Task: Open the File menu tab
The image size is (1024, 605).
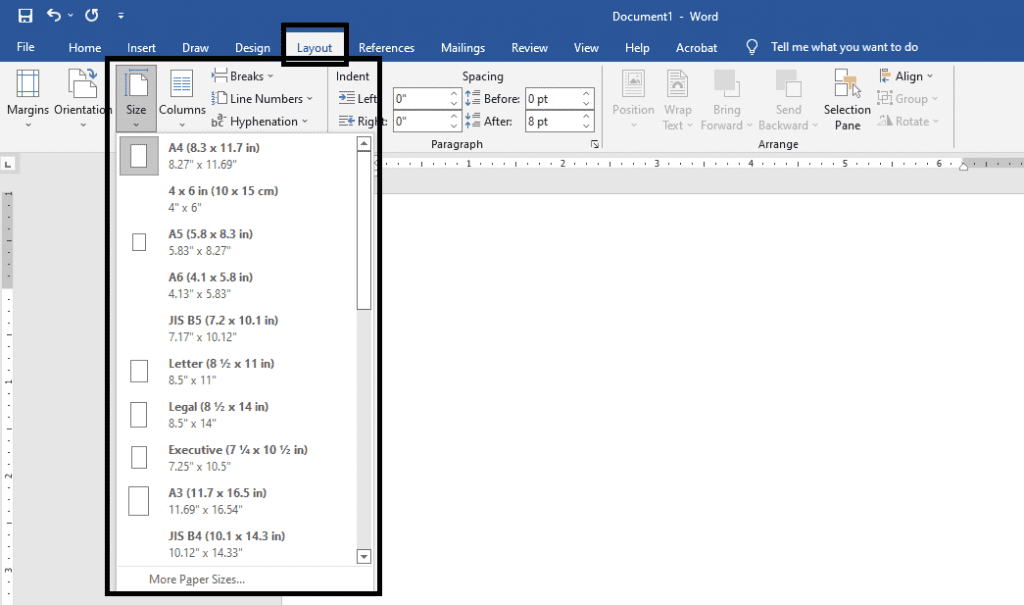Action: pyautogui.click(x=25, y=47)
